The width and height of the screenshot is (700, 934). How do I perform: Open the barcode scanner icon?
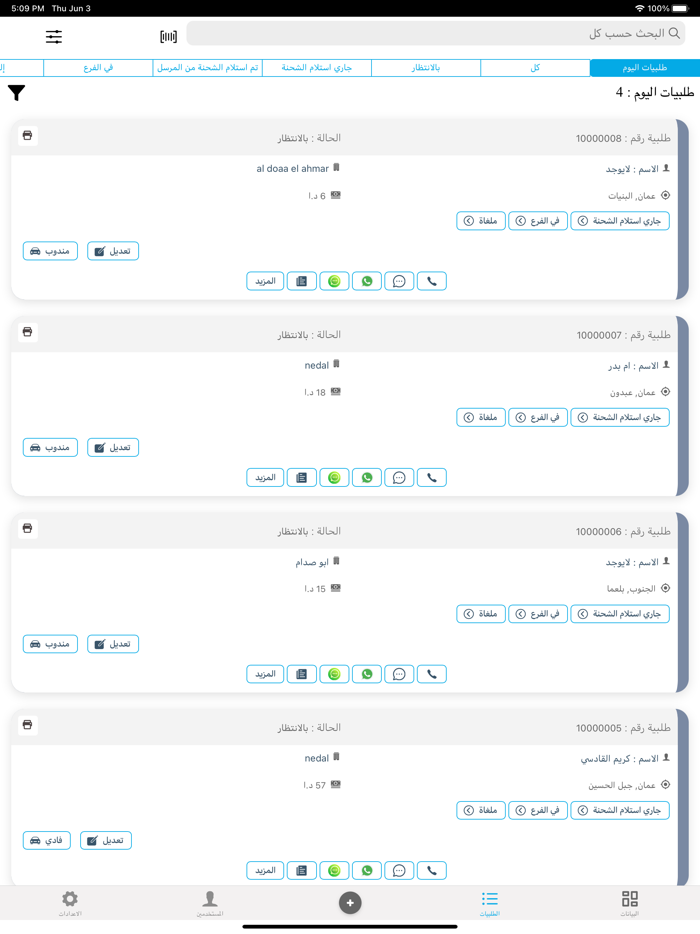pyautogui.click(x=169, y=37)
